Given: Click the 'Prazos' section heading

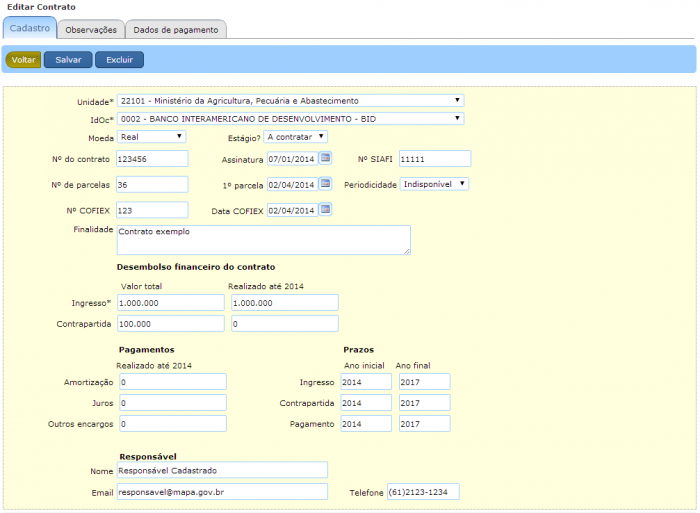Looking at the screenshot, I should 358,350.
